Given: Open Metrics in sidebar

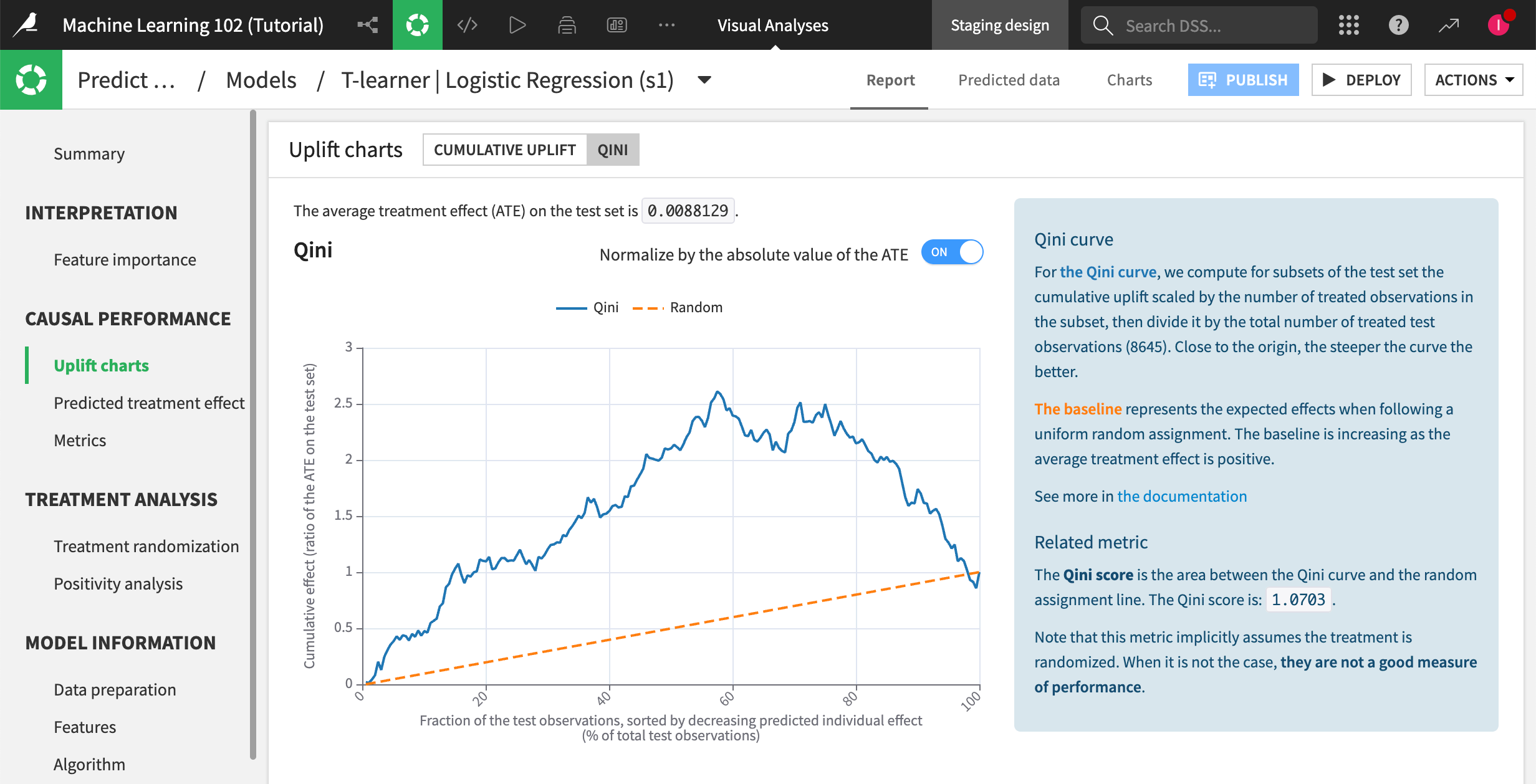Looking at the screenshot, I should 80,440.
